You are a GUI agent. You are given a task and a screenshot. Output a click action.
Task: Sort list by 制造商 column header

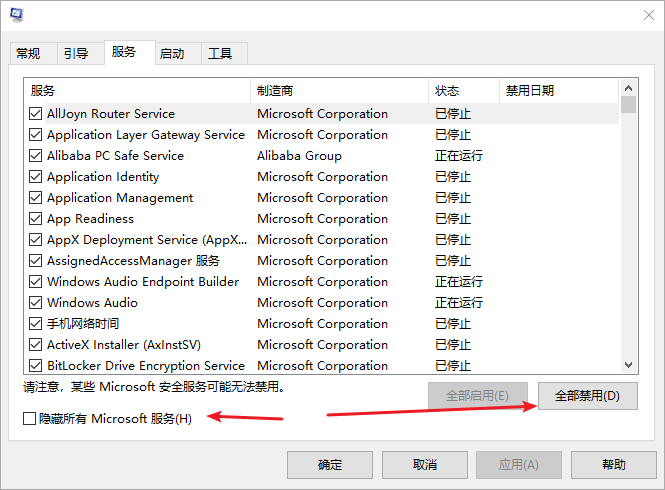click(x=338, y=91)
